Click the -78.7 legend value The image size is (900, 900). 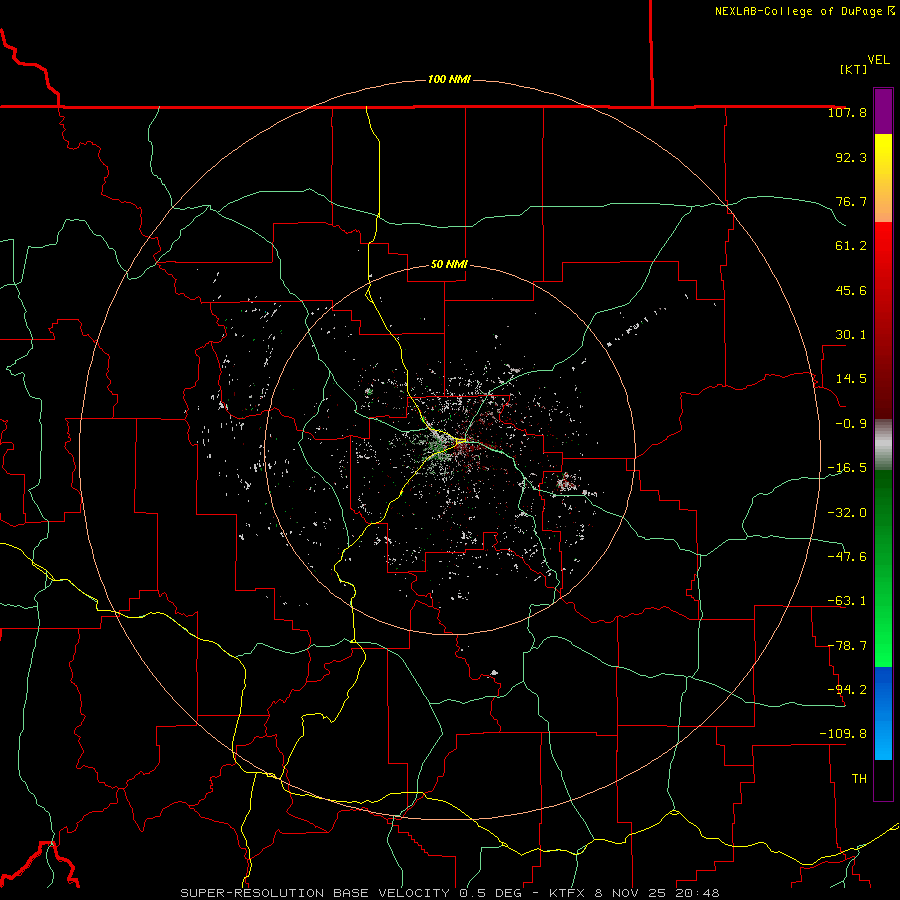click(847, 646)
